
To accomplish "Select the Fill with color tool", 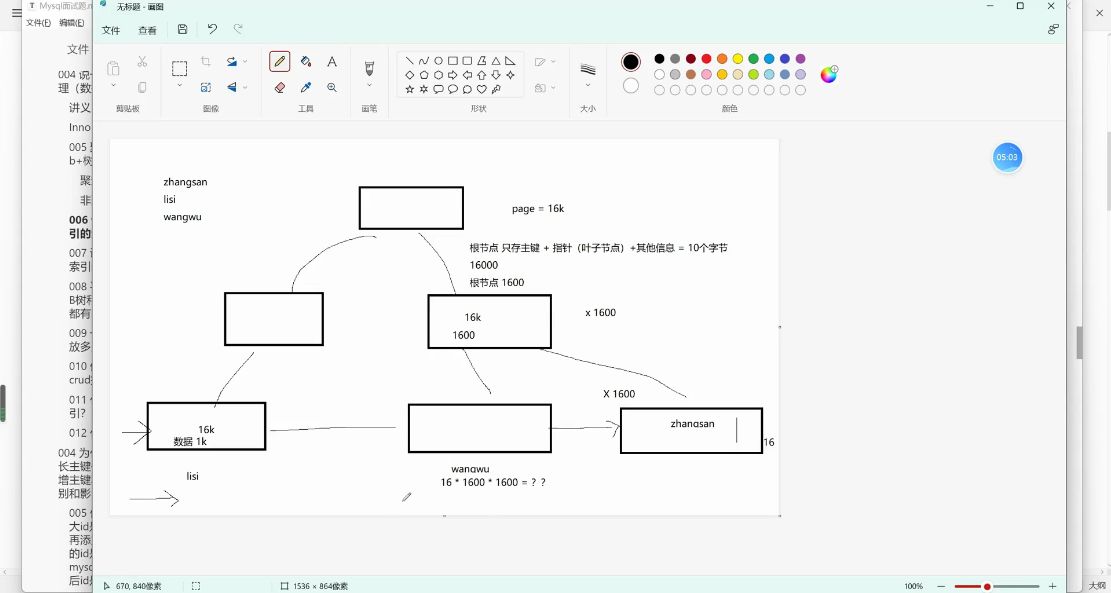I will [305, 61].
